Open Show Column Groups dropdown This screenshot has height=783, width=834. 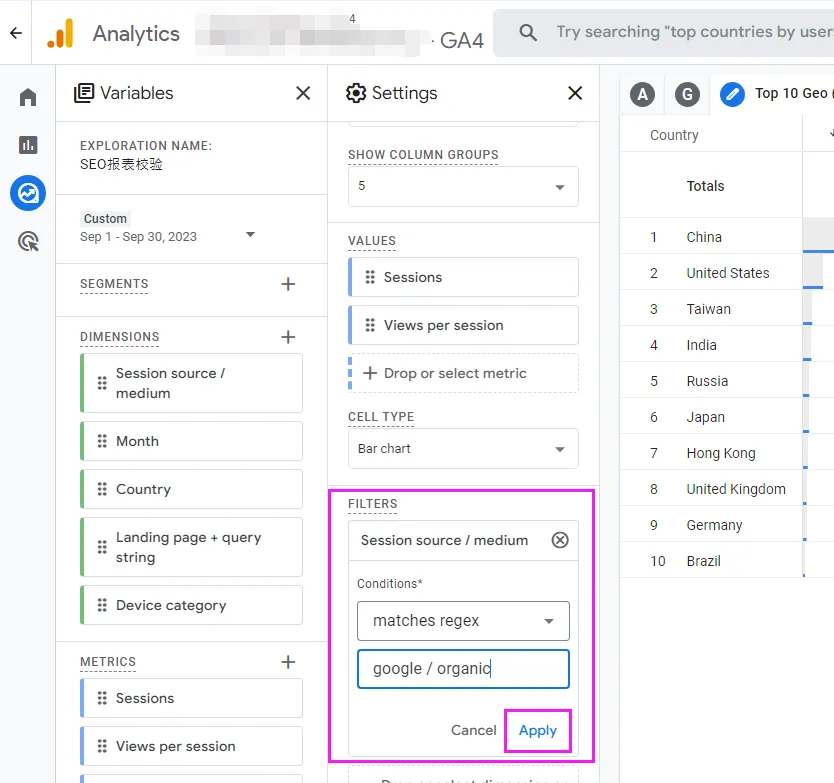(x=463, y=186)
